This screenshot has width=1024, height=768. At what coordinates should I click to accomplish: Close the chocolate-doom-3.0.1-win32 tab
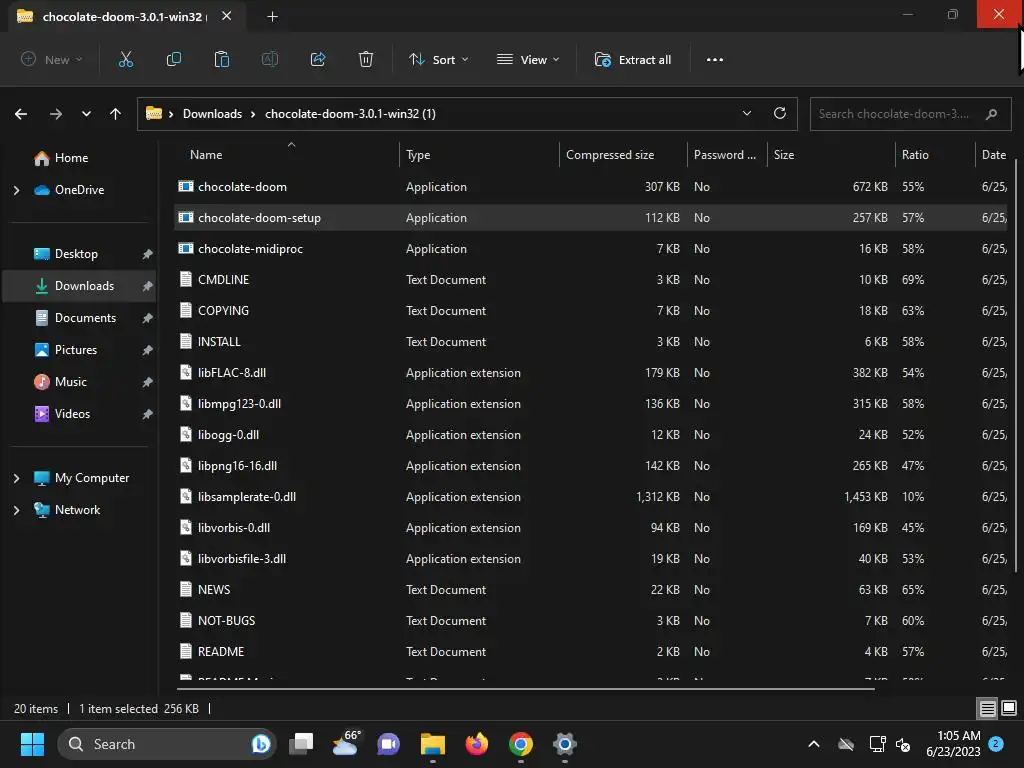(x=227, y=16)
